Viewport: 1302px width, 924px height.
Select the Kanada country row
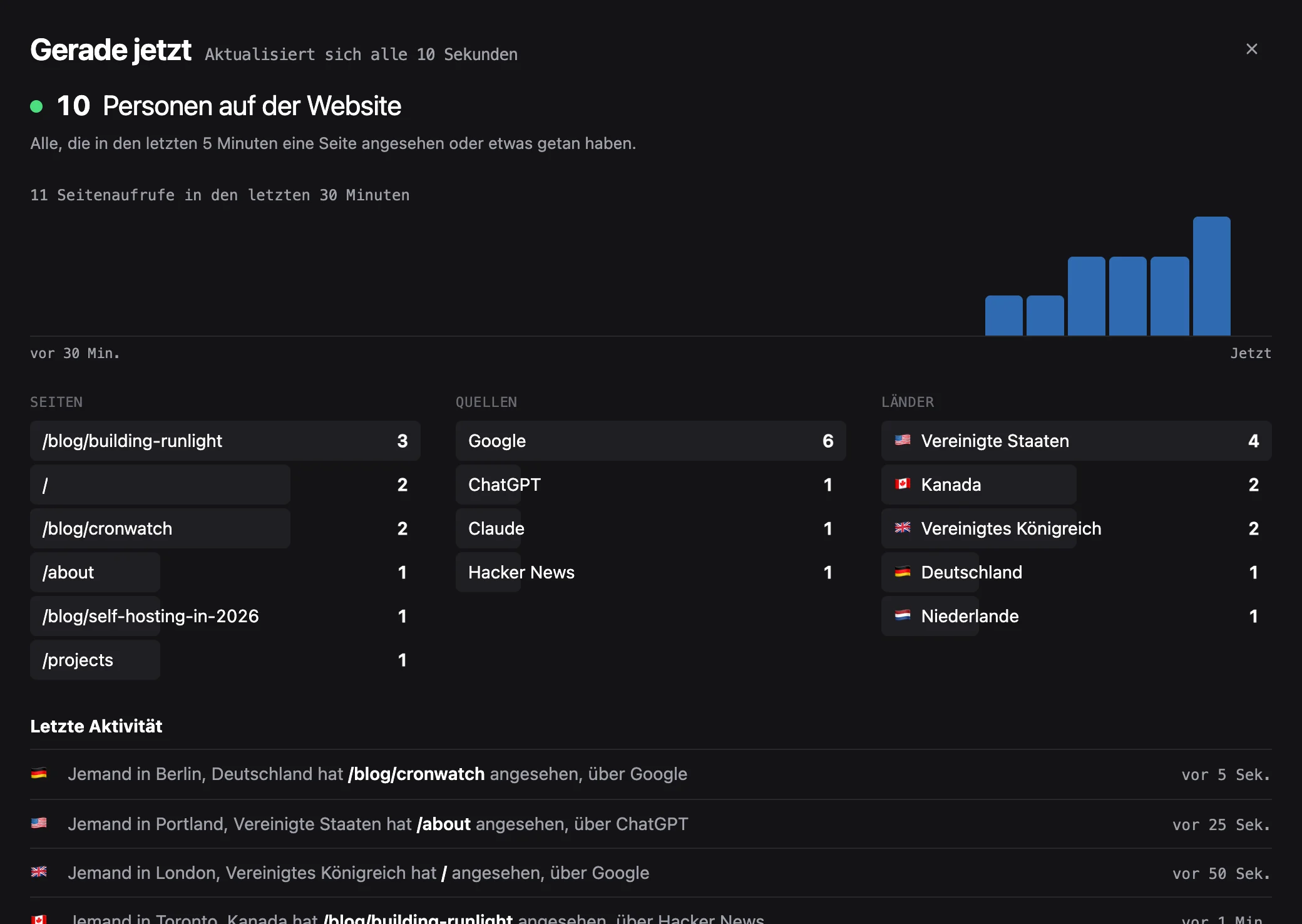click(x=1077, y=485)
